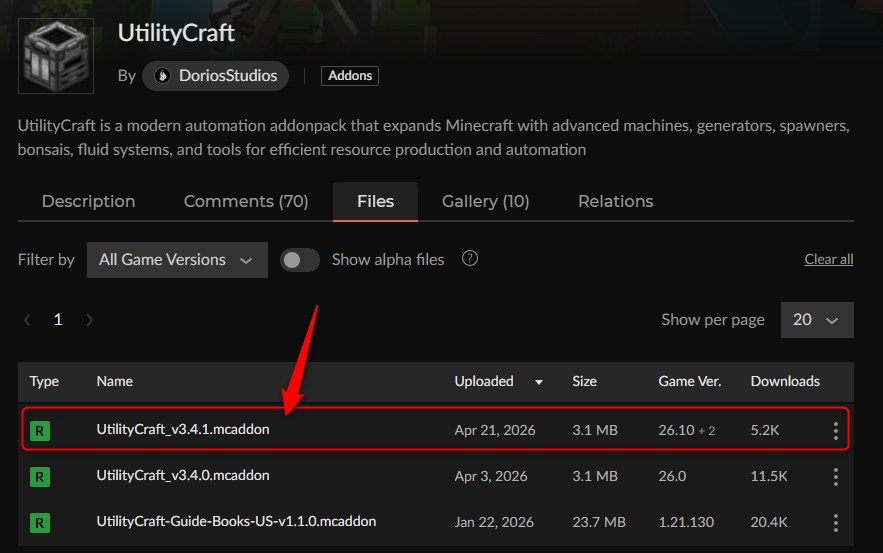Switch to the Description tab

click(x=88, y=201)
